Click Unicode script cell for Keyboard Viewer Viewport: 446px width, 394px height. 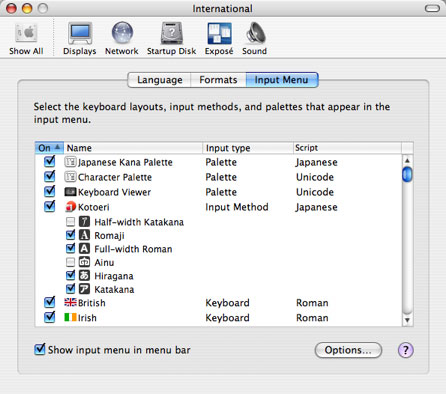[x=315, y=192]
